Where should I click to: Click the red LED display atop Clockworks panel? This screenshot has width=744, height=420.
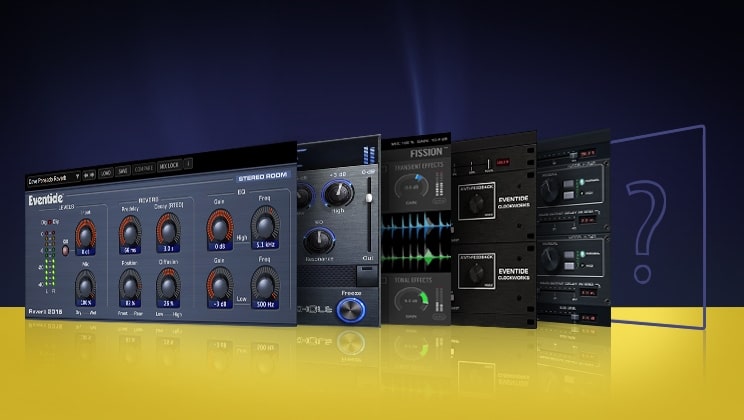tap(502, 162)
